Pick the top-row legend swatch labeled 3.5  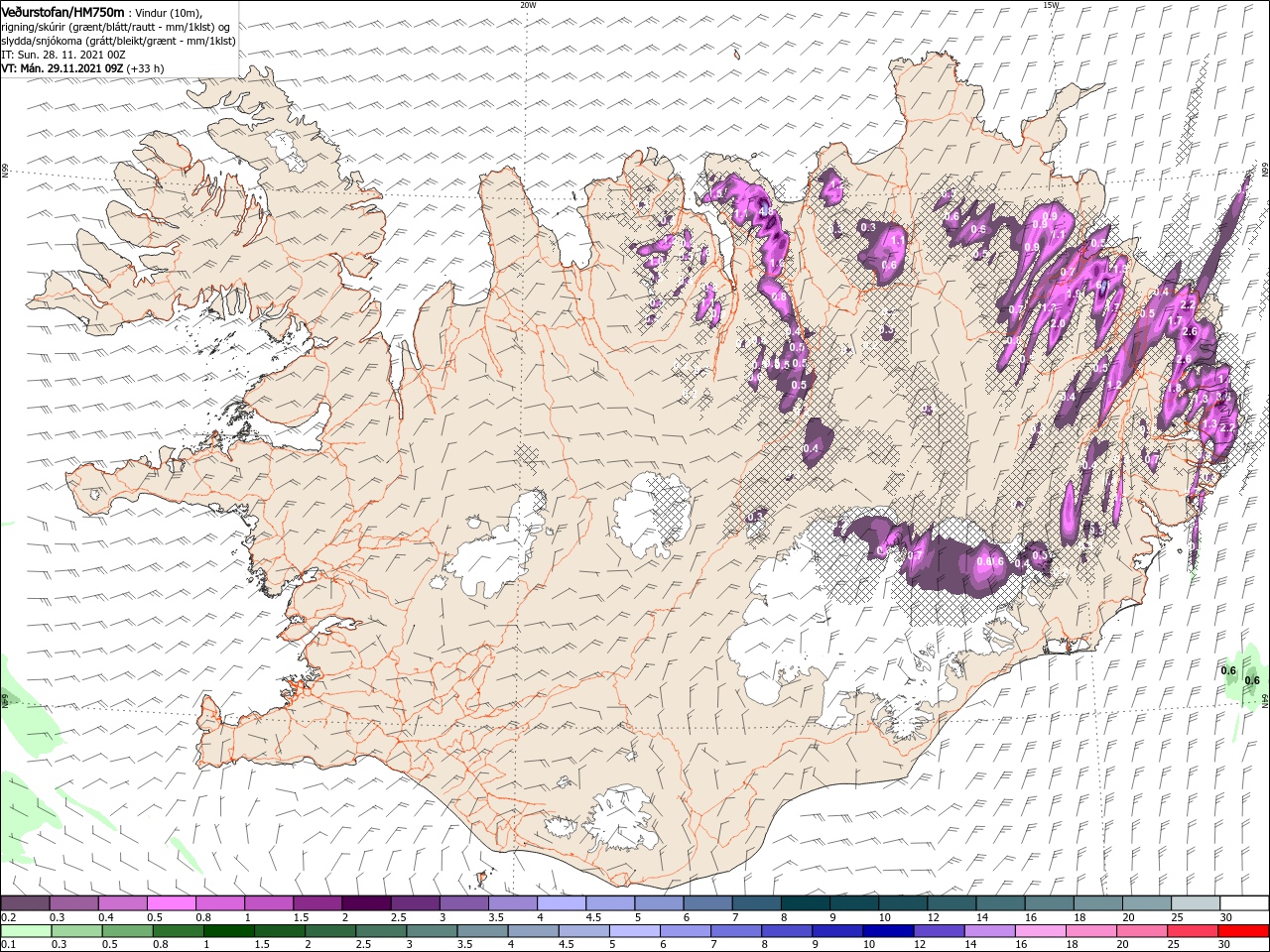(x=511, y=903)
